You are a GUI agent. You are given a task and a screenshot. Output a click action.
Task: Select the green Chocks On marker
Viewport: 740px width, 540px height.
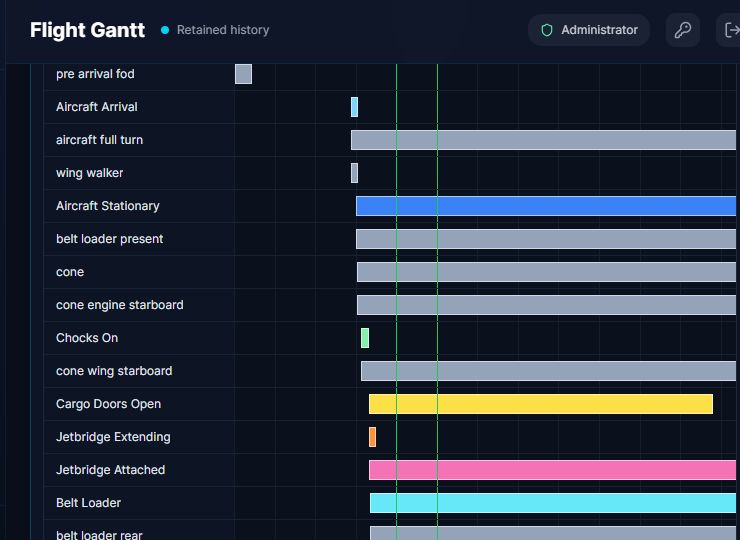(365, 338)
